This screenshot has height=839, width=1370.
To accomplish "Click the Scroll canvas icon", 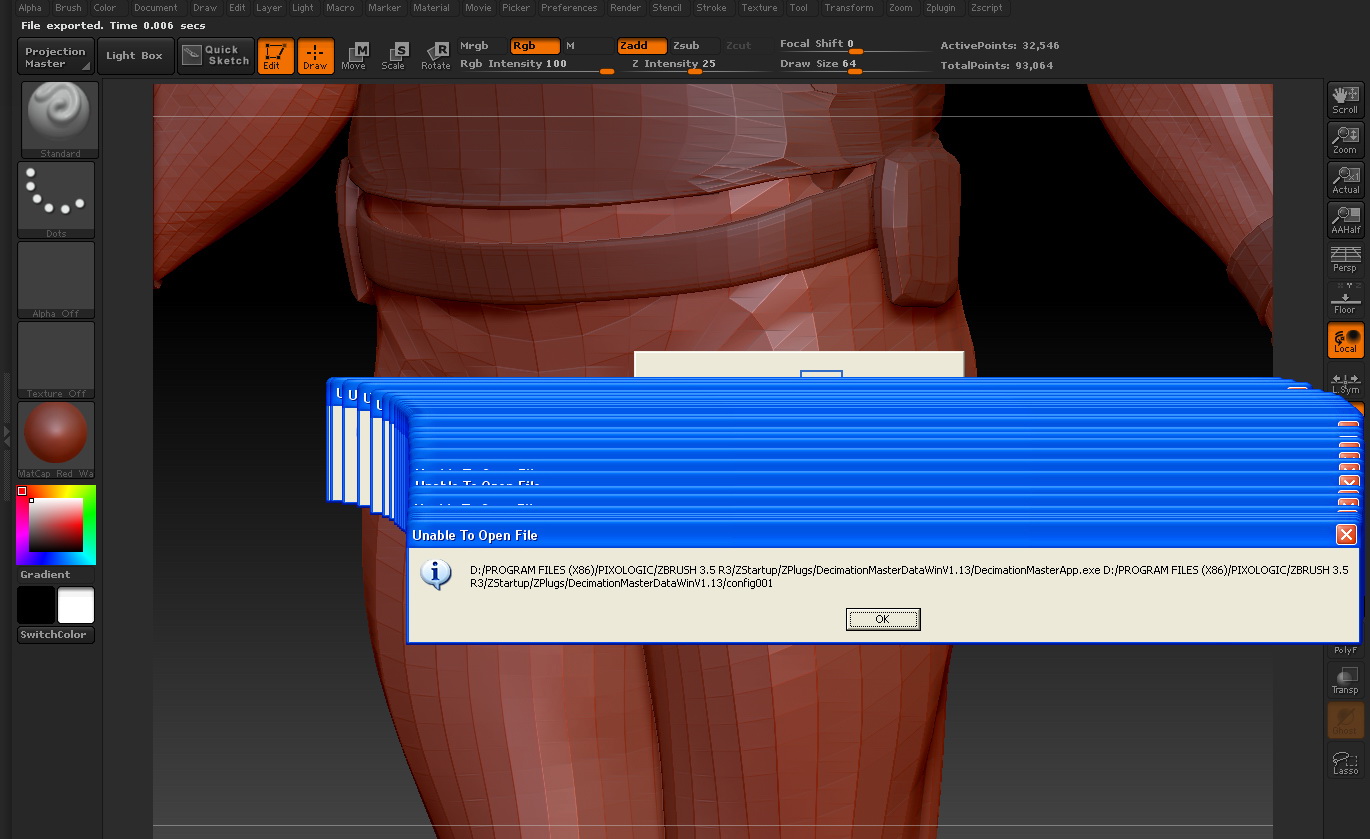I will (1345, 99).
